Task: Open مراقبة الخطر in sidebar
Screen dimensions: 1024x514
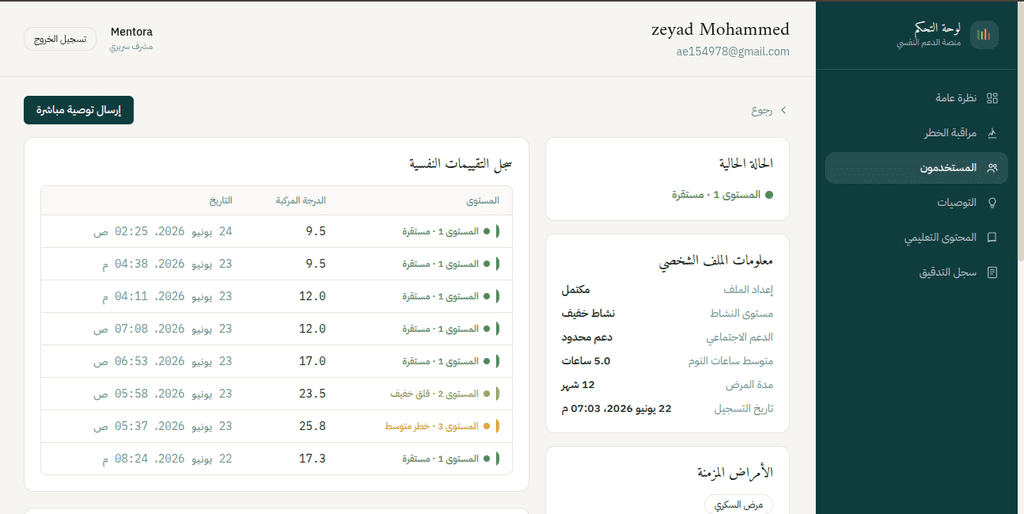Action: (x=916, y=133)
